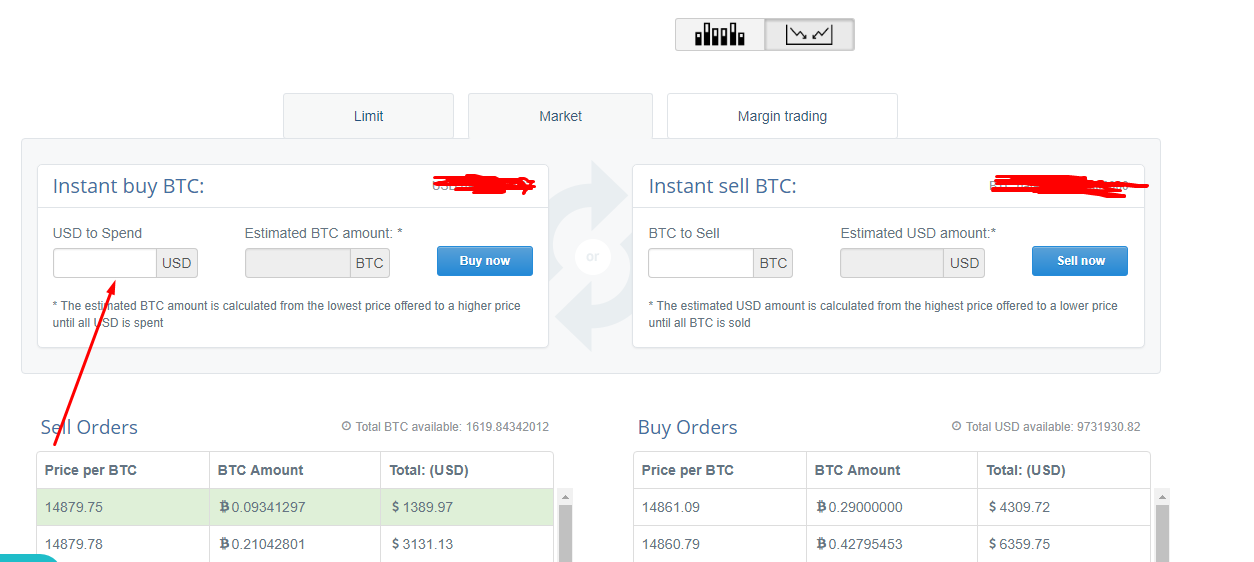Focus the USD to Spend input field
Image resolution: width=1254 pixels, height=562 pixels.
[x=105, y=263]
